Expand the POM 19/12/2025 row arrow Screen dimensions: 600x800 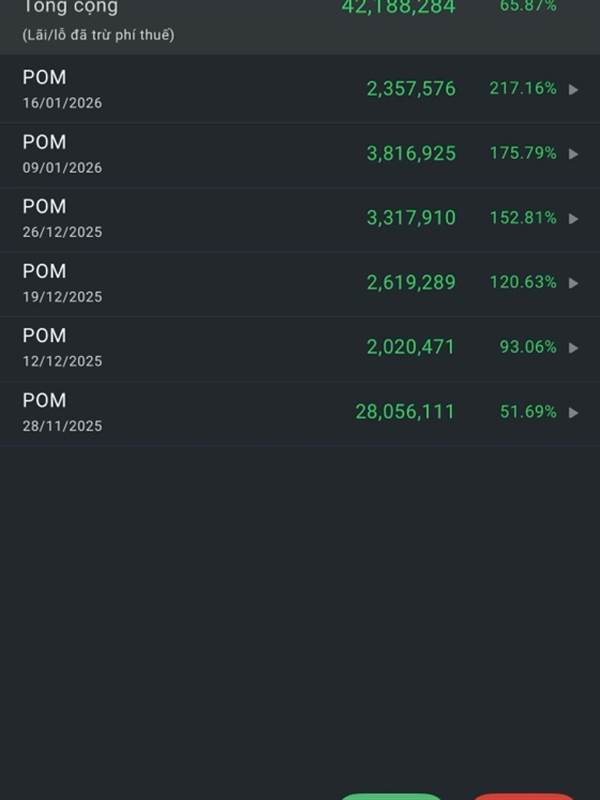[x=574, y=283]
